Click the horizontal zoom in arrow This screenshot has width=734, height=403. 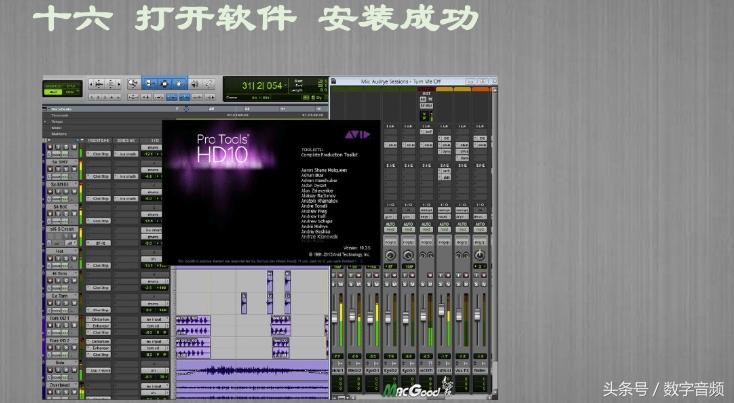(x=119, y=83)
